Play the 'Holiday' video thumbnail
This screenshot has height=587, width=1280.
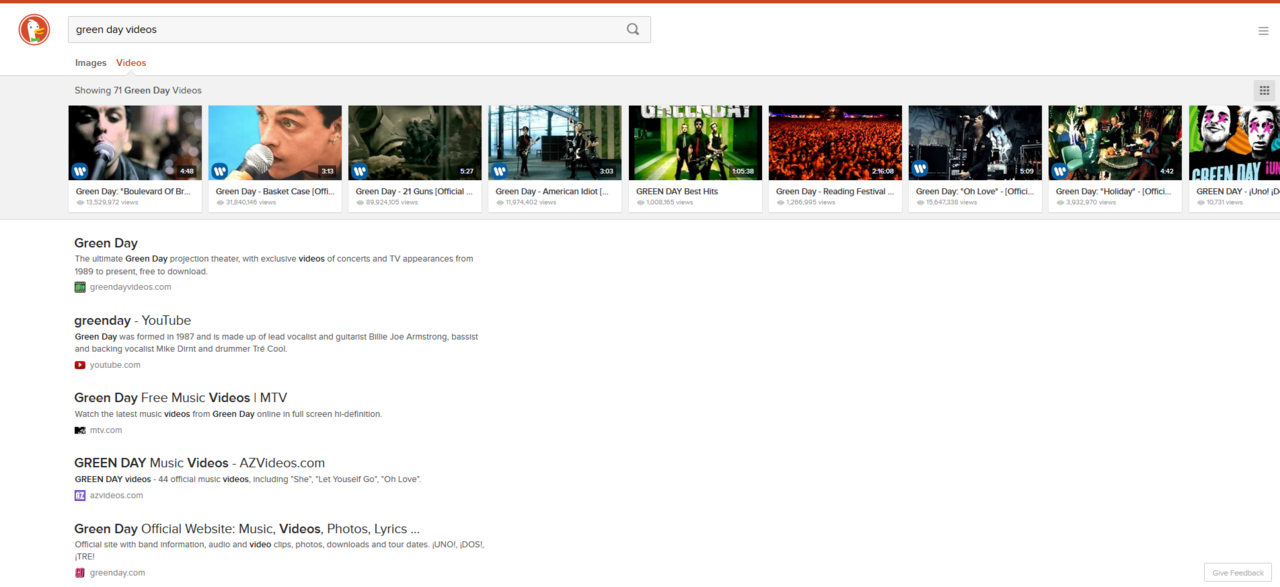click(1115, 143)
